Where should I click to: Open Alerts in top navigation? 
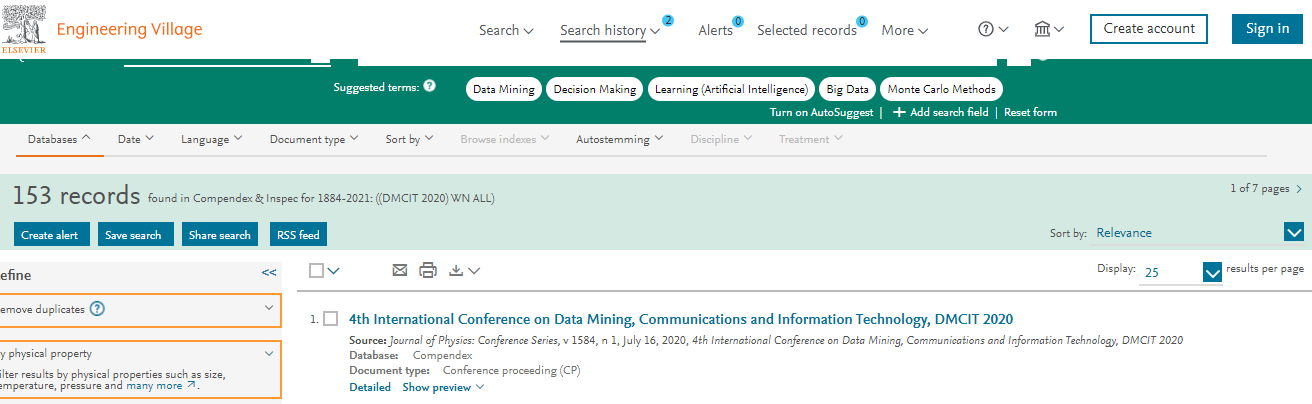click(x=715, y=30)
